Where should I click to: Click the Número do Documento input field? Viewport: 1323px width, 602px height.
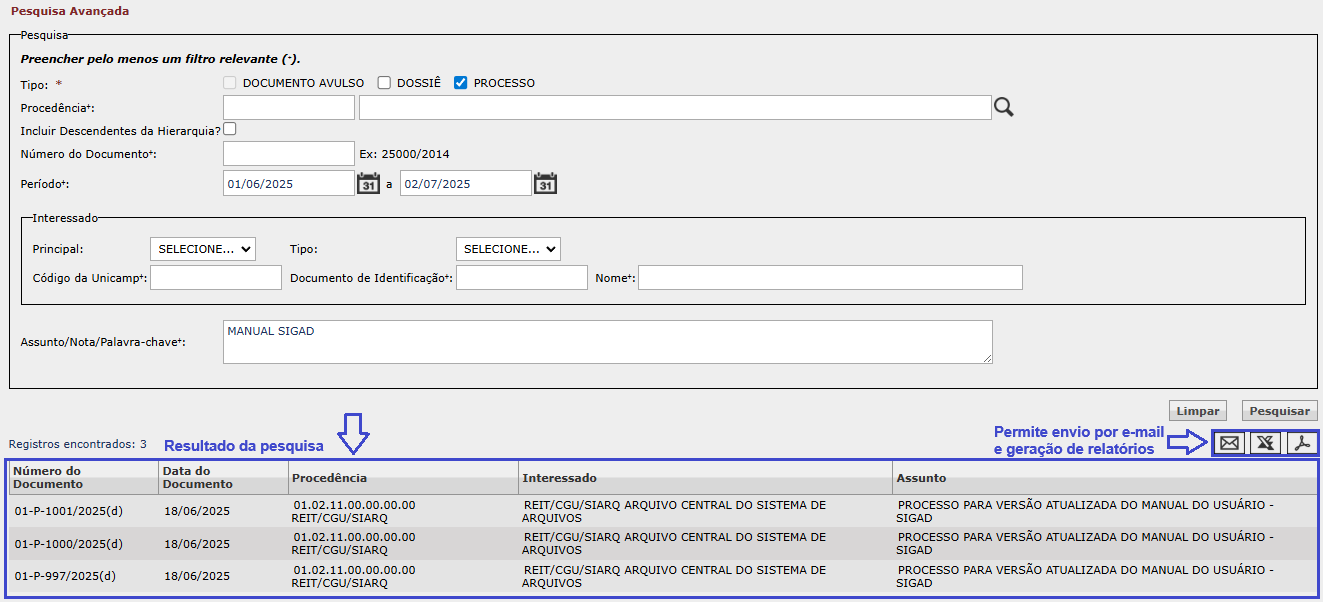point(288,154)
